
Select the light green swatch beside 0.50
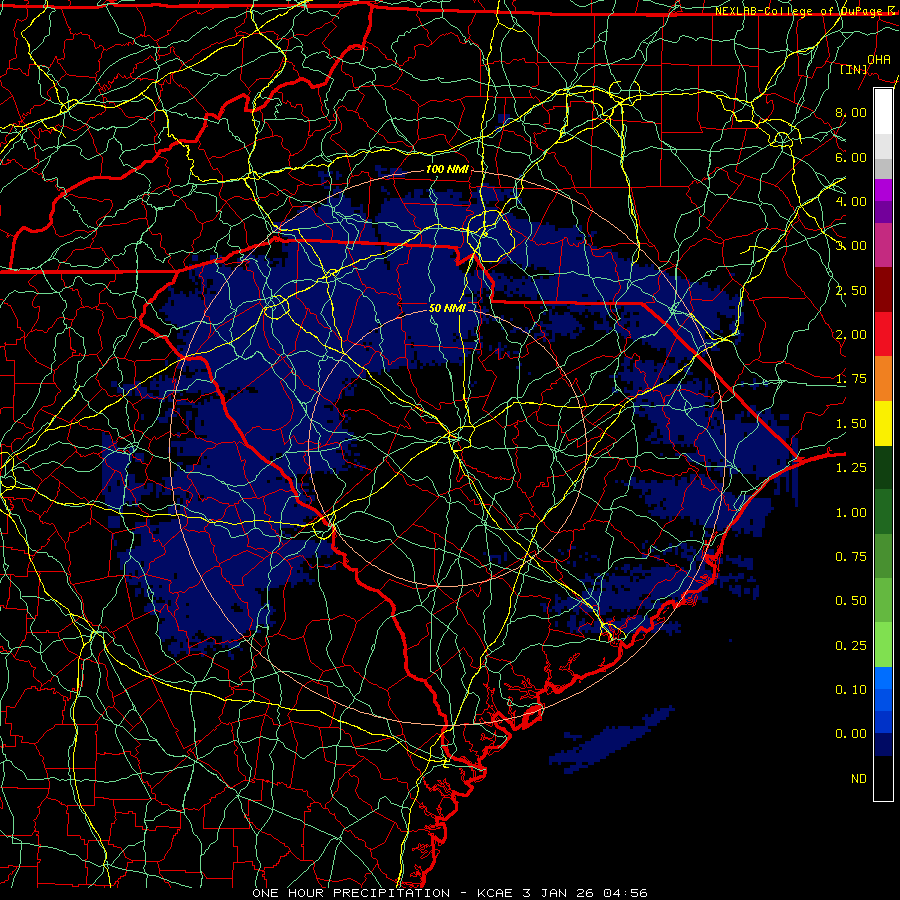tap(883, 600)
